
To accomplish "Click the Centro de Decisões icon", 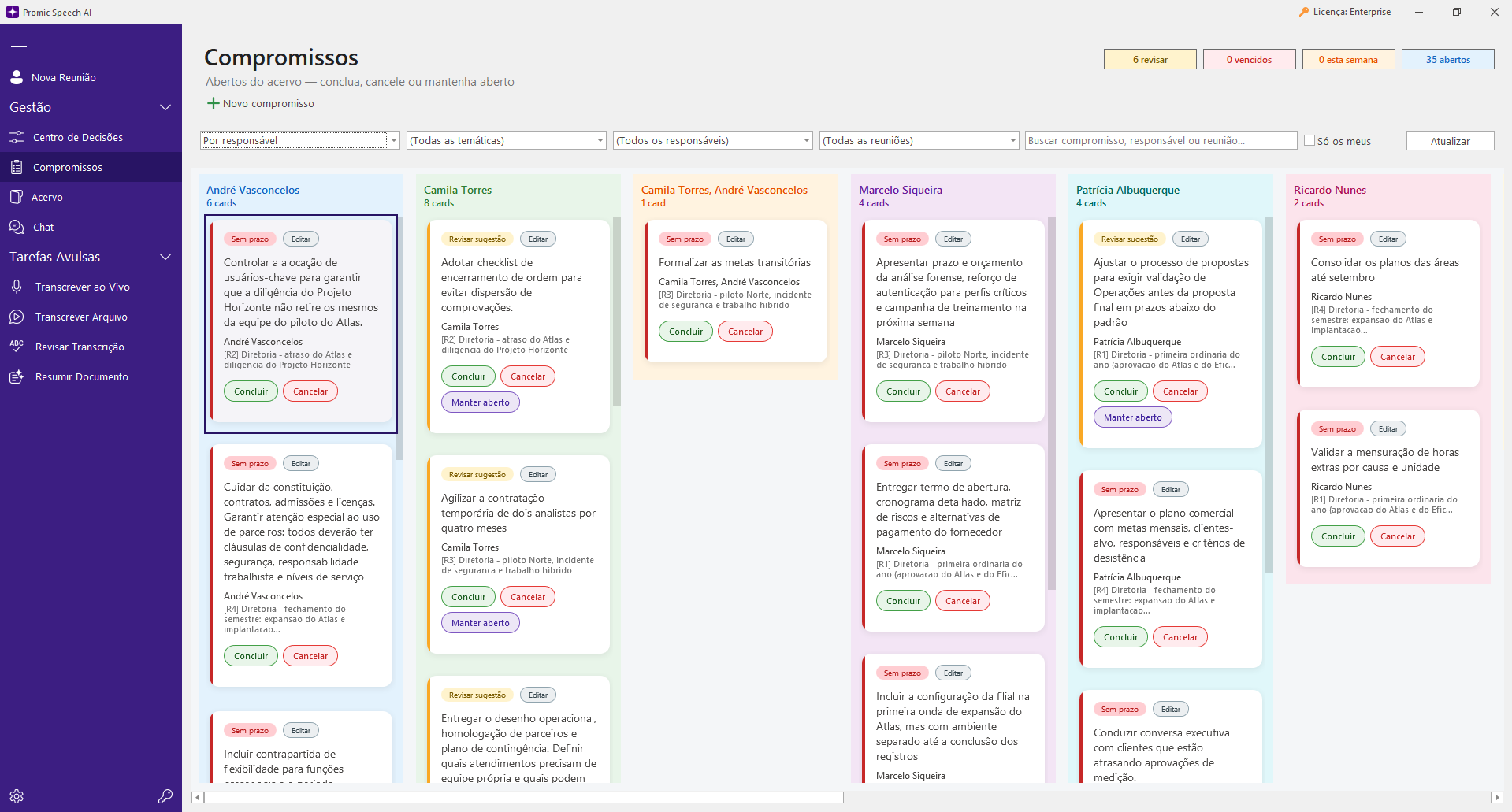I will (x=17, y=137).
